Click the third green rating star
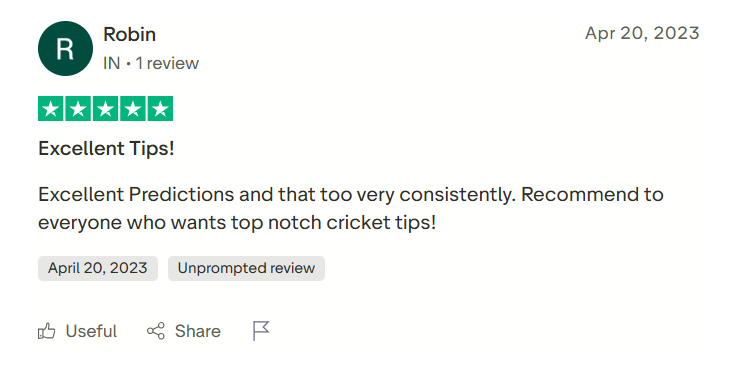 105,109
